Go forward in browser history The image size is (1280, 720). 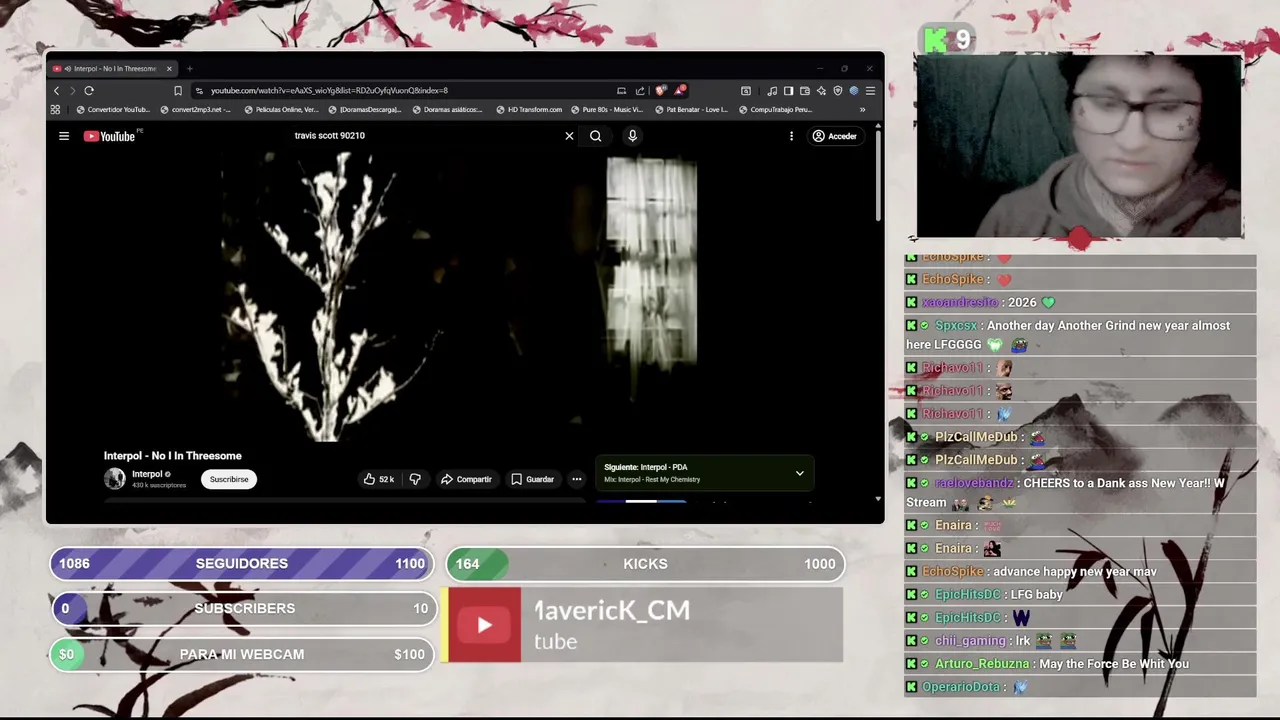point(72,91)
